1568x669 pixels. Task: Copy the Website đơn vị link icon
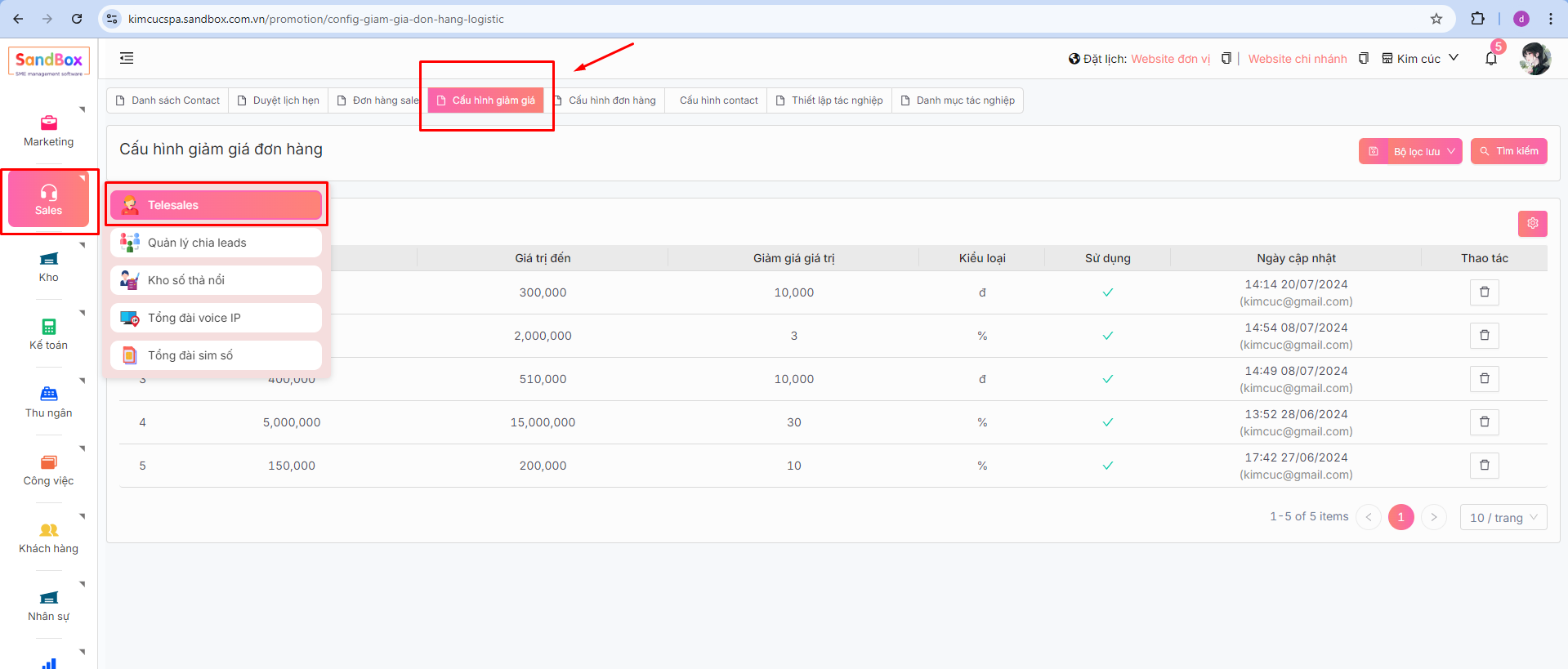pos(1226,59)
